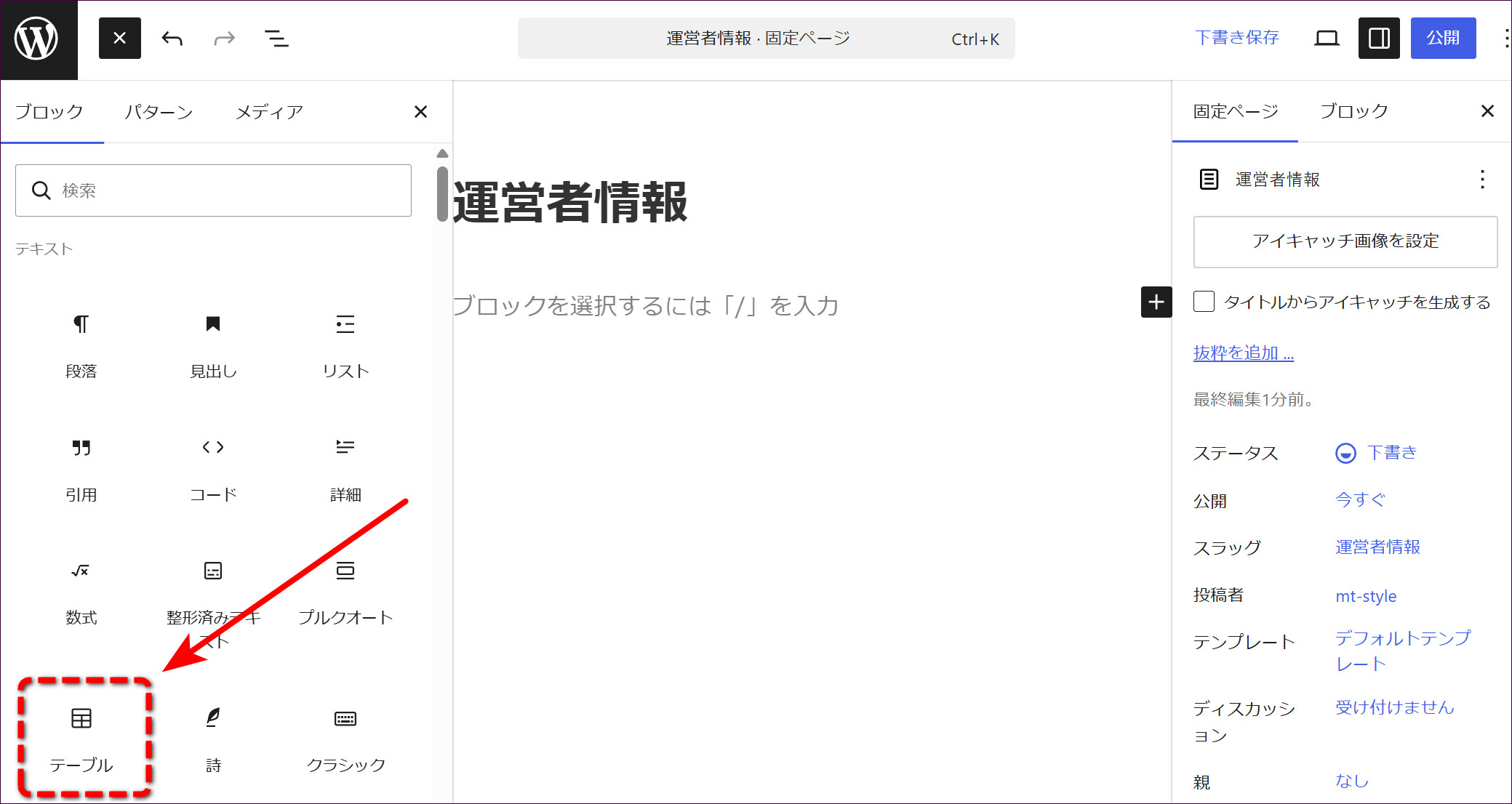Insert a 引用 quote block
1512x804 pixels.
tap(81, 470)
